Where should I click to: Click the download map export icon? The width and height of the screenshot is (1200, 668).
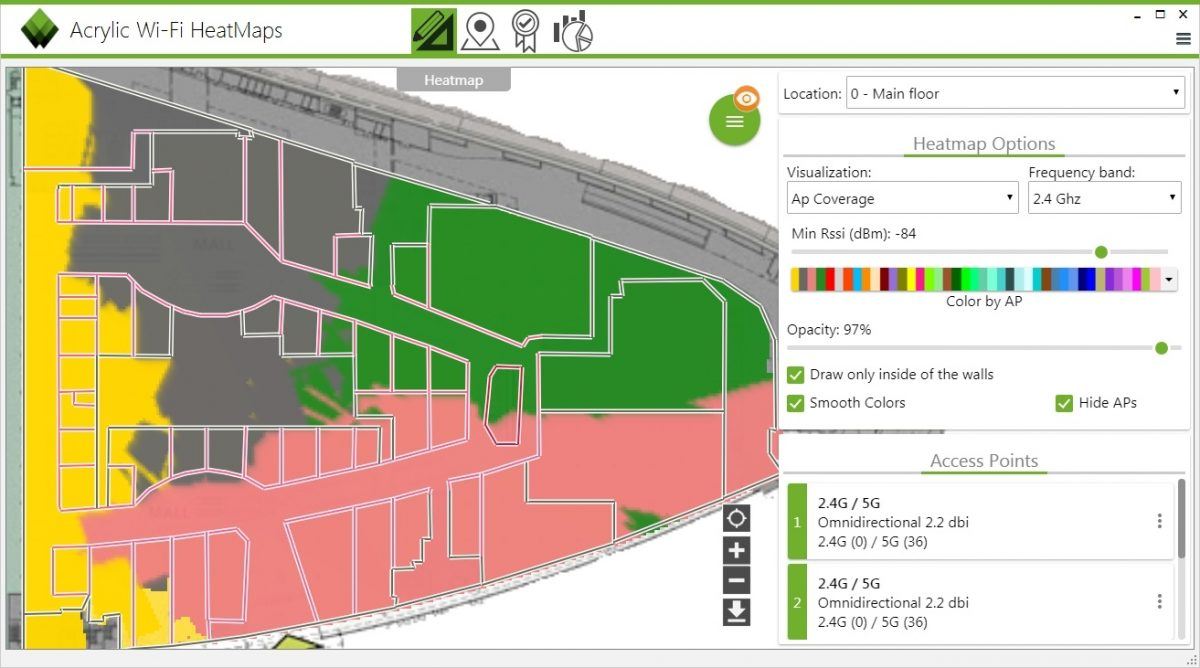(736, 611)
